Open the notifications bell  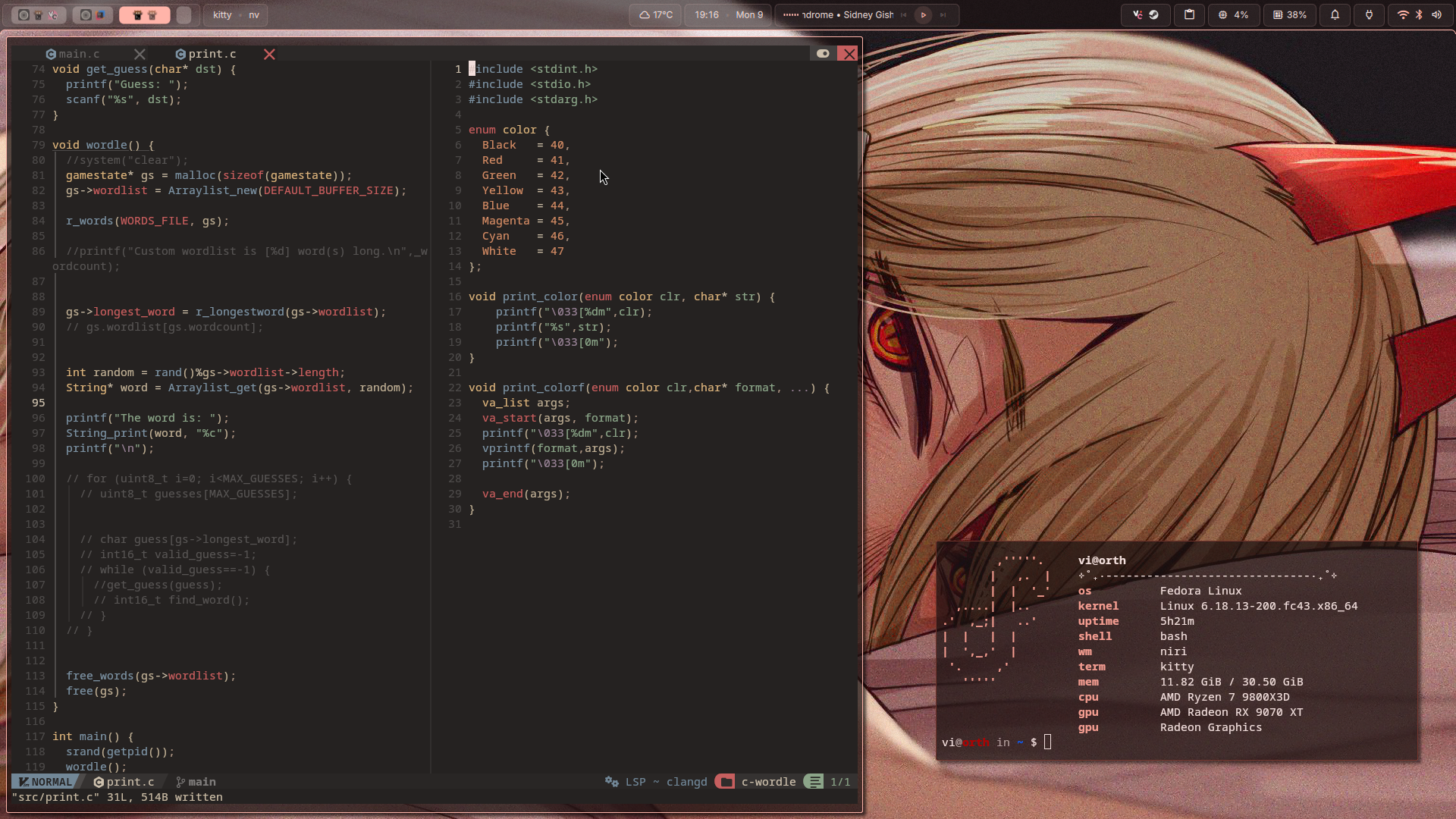click(x=1335, y=14)
